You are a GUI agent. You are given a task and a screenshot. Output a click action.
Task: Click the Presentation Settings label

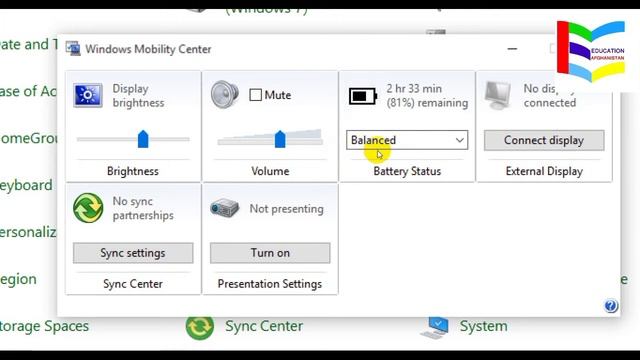tap(270, 284)
